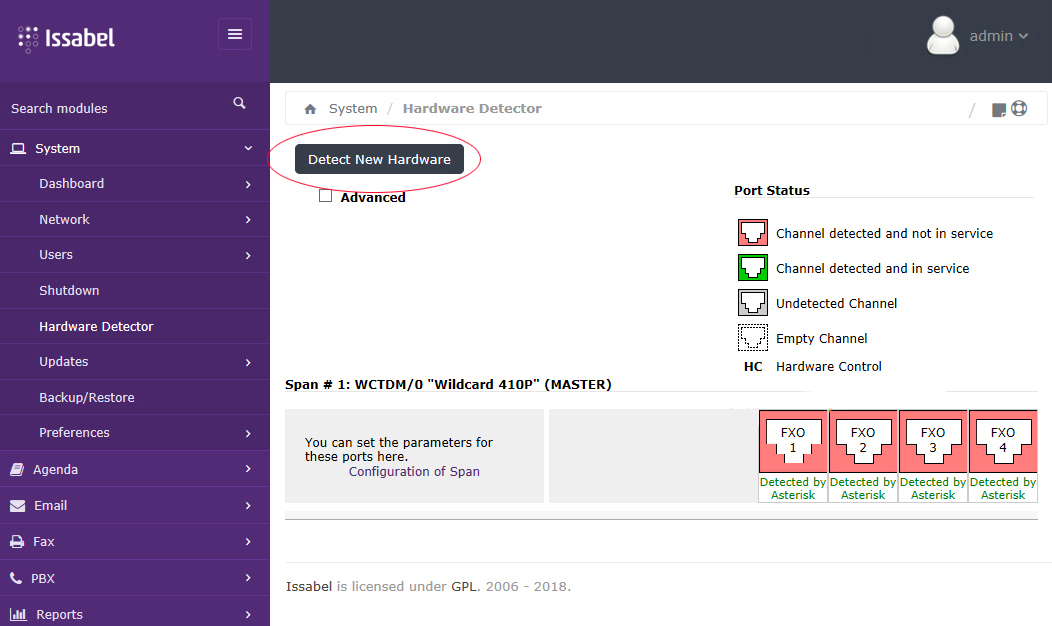Open Backup/Restore in the sidebar
Screen dimensions: 1052x626
tap(86, 397)
